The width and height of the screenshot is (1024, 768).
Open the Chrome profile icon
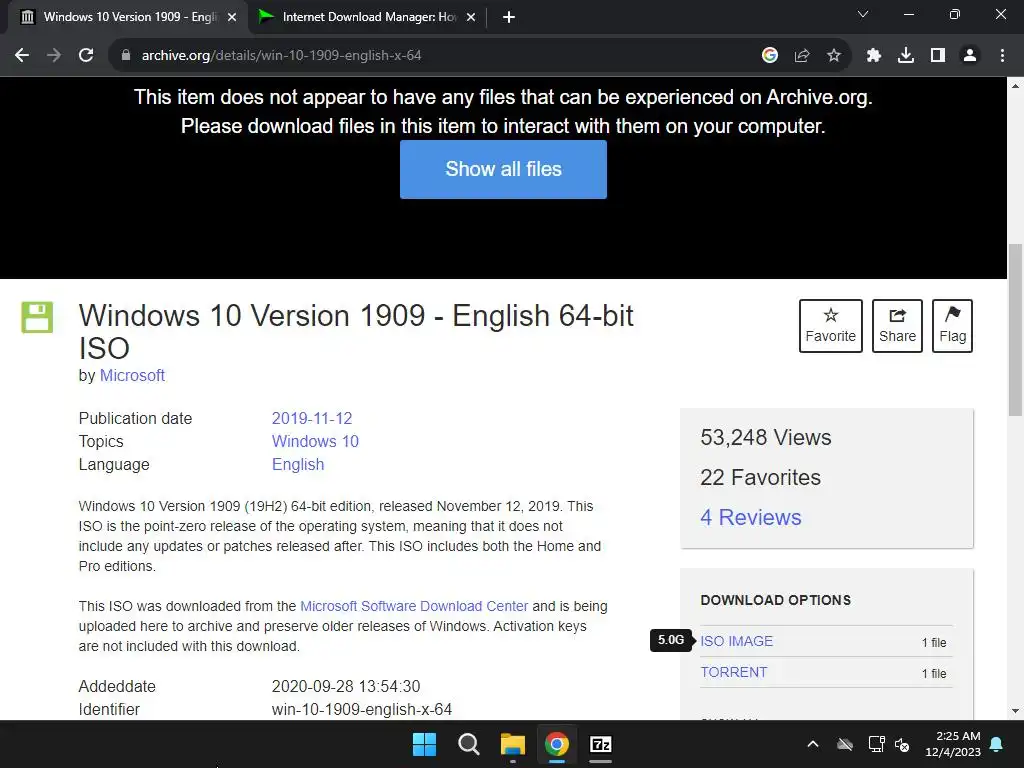tap(970, 56)
